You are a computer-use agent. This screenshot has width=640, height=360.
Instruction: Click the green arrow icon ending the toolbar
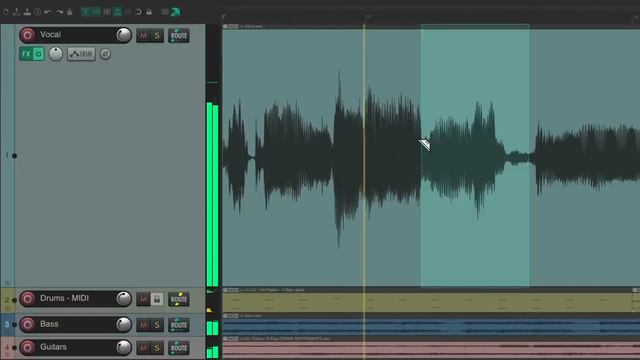pos(176,12)
